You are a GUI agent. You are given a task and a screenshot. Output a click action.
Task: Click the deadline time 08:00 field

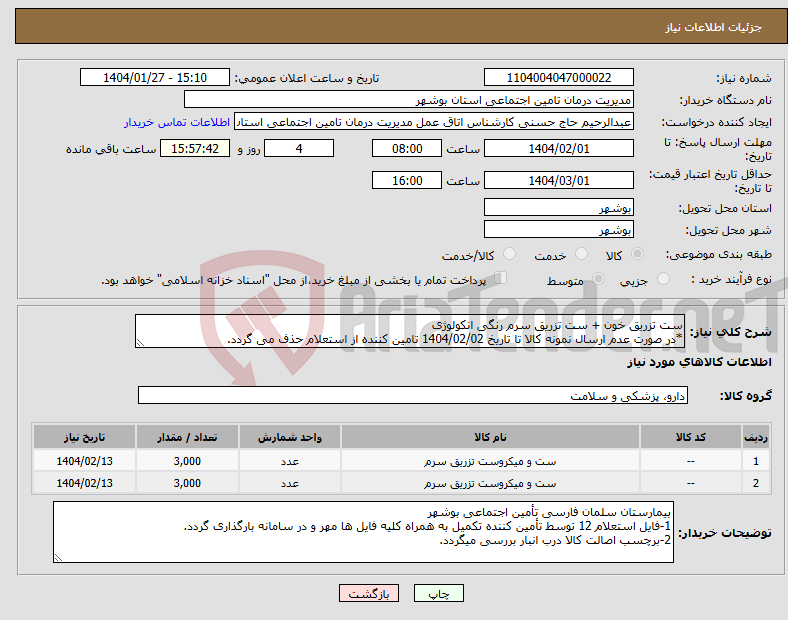pos(407,149)
